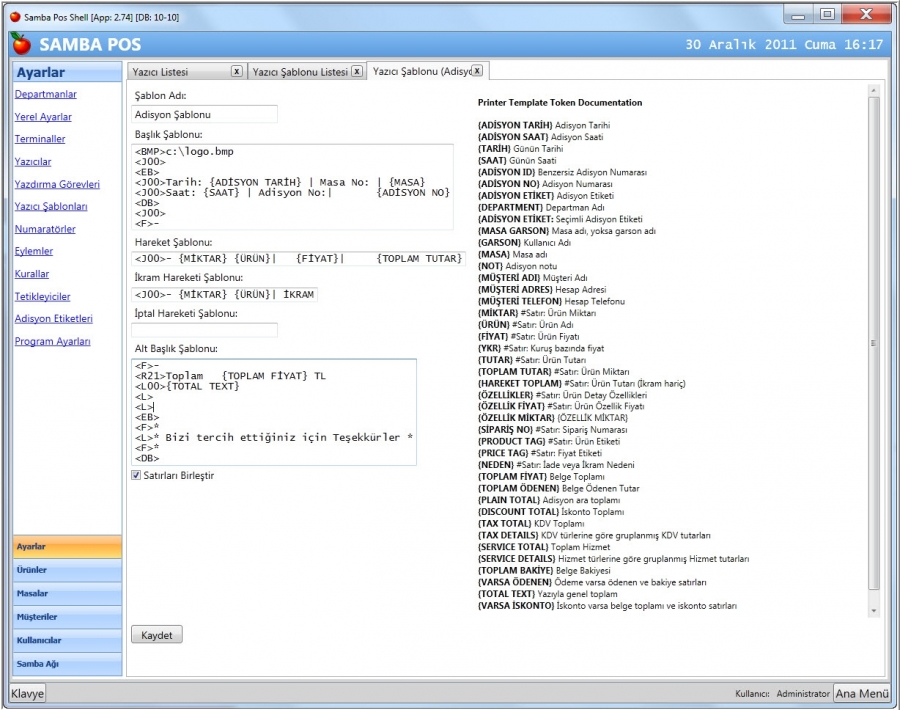Screen dimensions: 900x710
Task: Open the Departmanlar settings link
Action: tap(45, 94)
